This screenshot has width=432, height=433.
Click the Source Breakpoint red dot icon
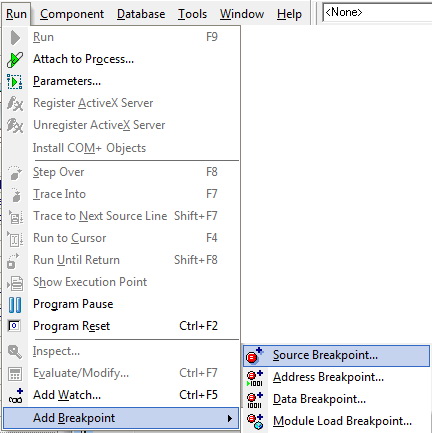pyautogui.click(x=255, y=356)
